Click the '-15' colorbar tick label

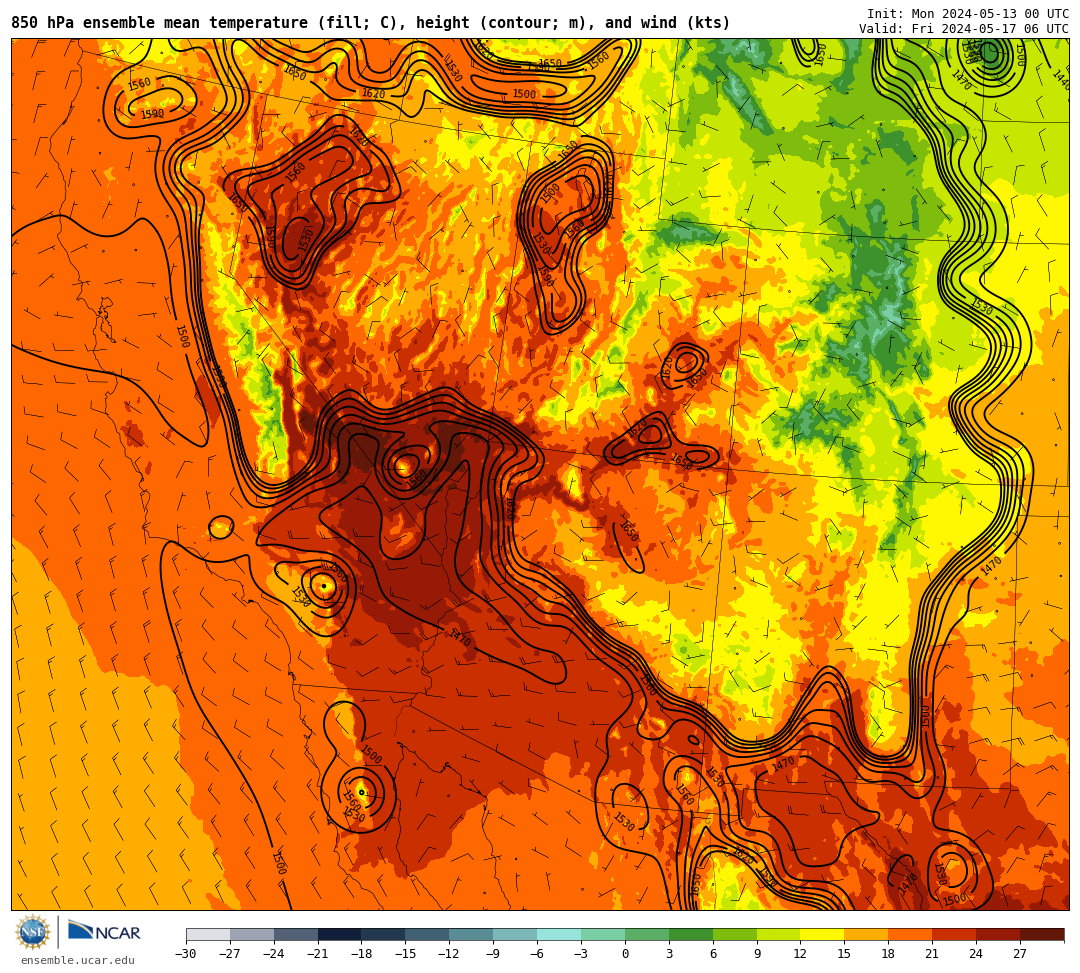click(406, 954)
